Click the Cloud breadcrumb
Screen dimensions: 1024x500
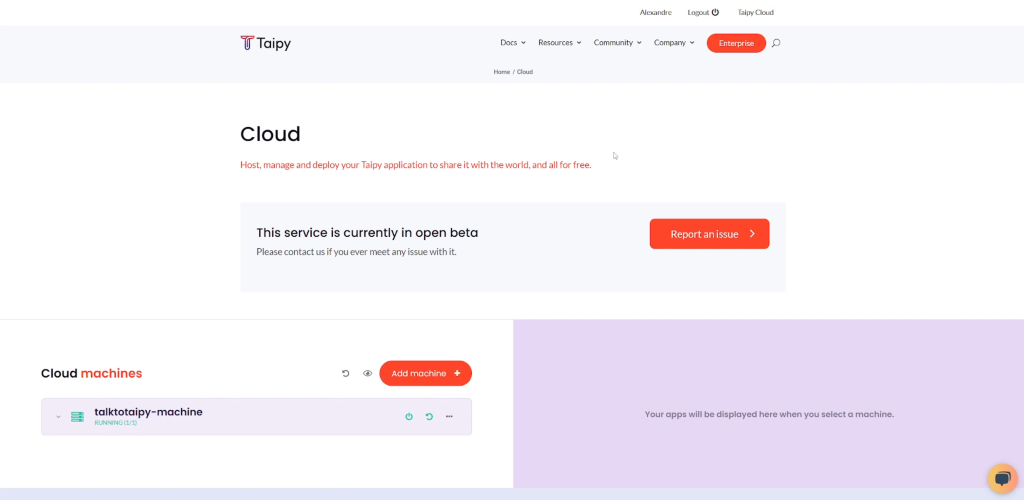[x=525, y=72]
